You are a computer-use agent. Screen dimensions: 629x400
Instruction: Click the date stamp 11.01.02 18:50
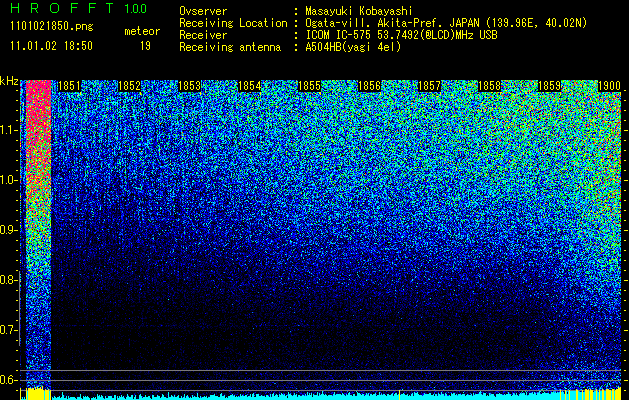point(51,46)
